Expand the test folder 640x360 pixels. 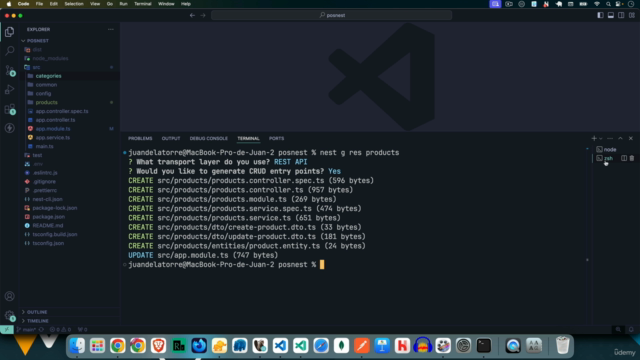coord(37,155)
